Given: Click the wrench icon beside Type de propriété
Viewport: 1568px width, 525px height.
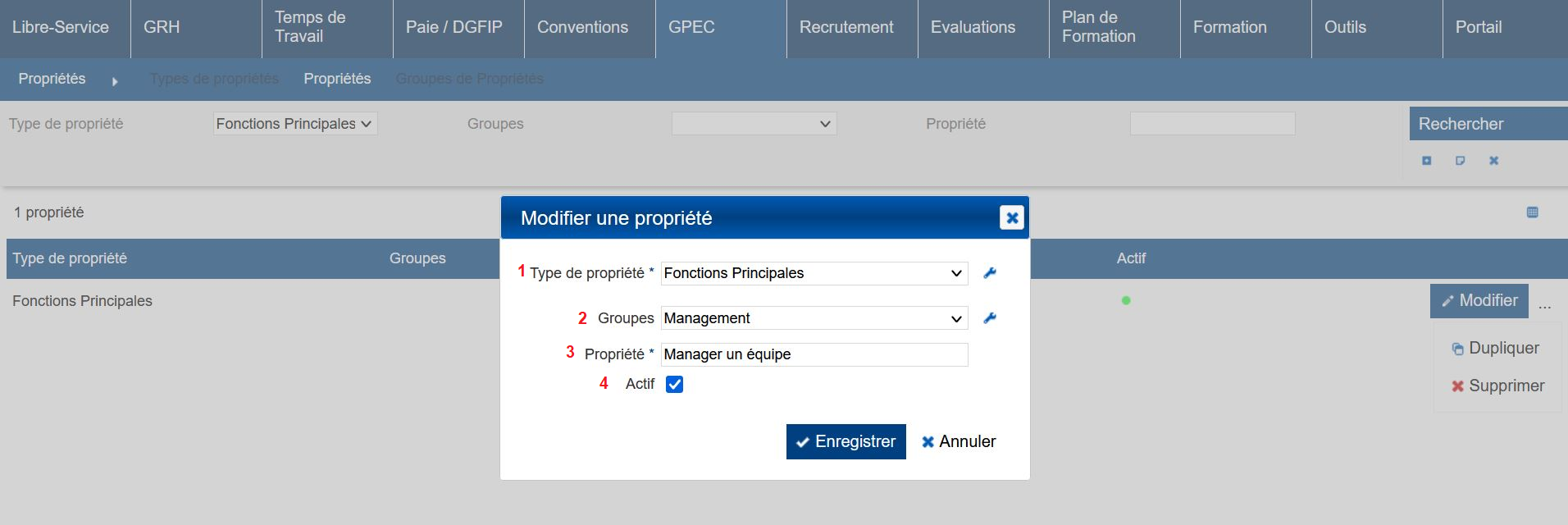Looking at the screenshot, I should click(x=990, y=273).
